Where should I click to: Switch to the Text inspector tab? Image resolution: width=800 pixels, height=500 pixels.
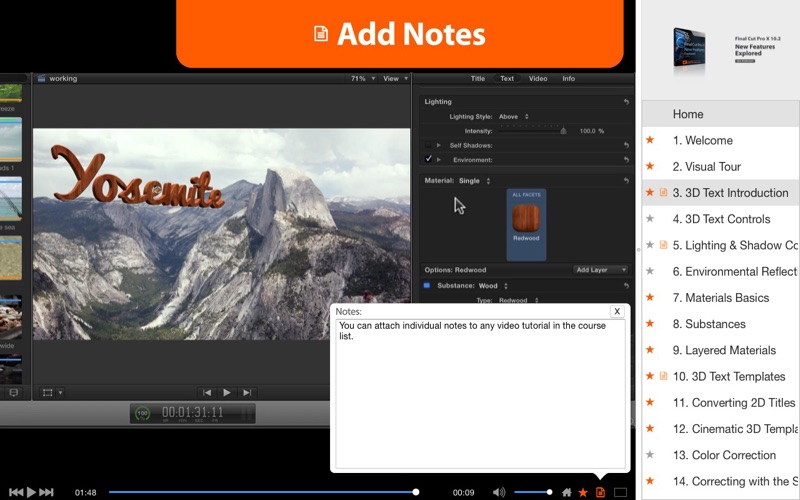pos(507,79)
